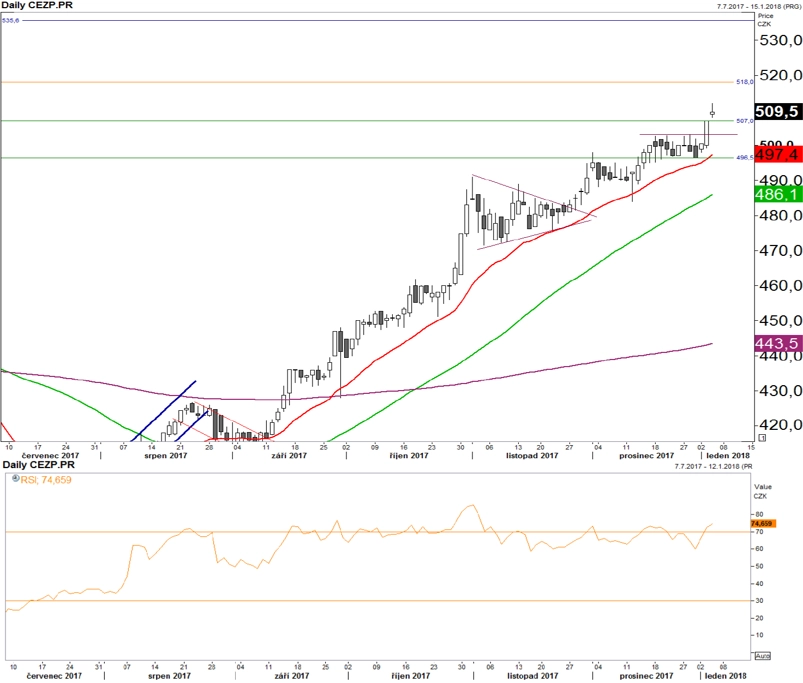Click the 518,0 resistance line label
This screenshot has width=803, height=683.
[x=745, y=82]
